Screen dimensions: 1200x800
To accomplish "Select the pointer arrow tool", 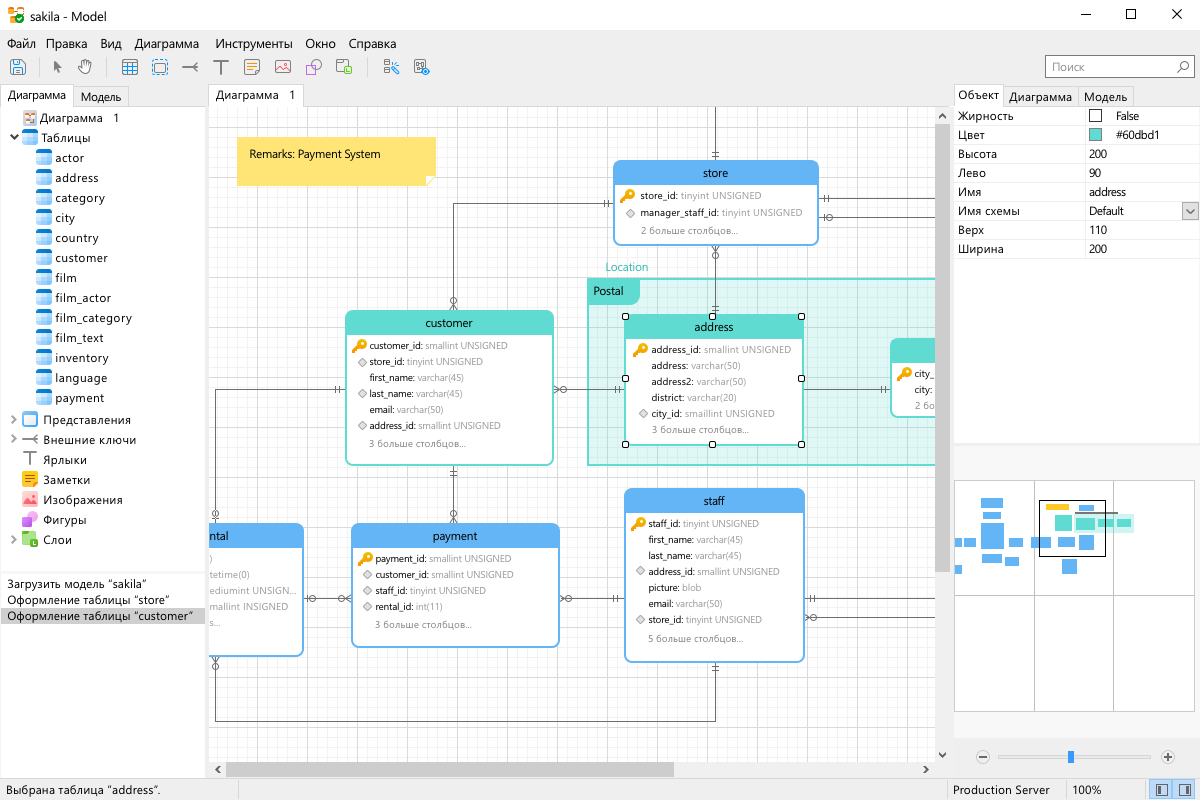I will (57, 67).
